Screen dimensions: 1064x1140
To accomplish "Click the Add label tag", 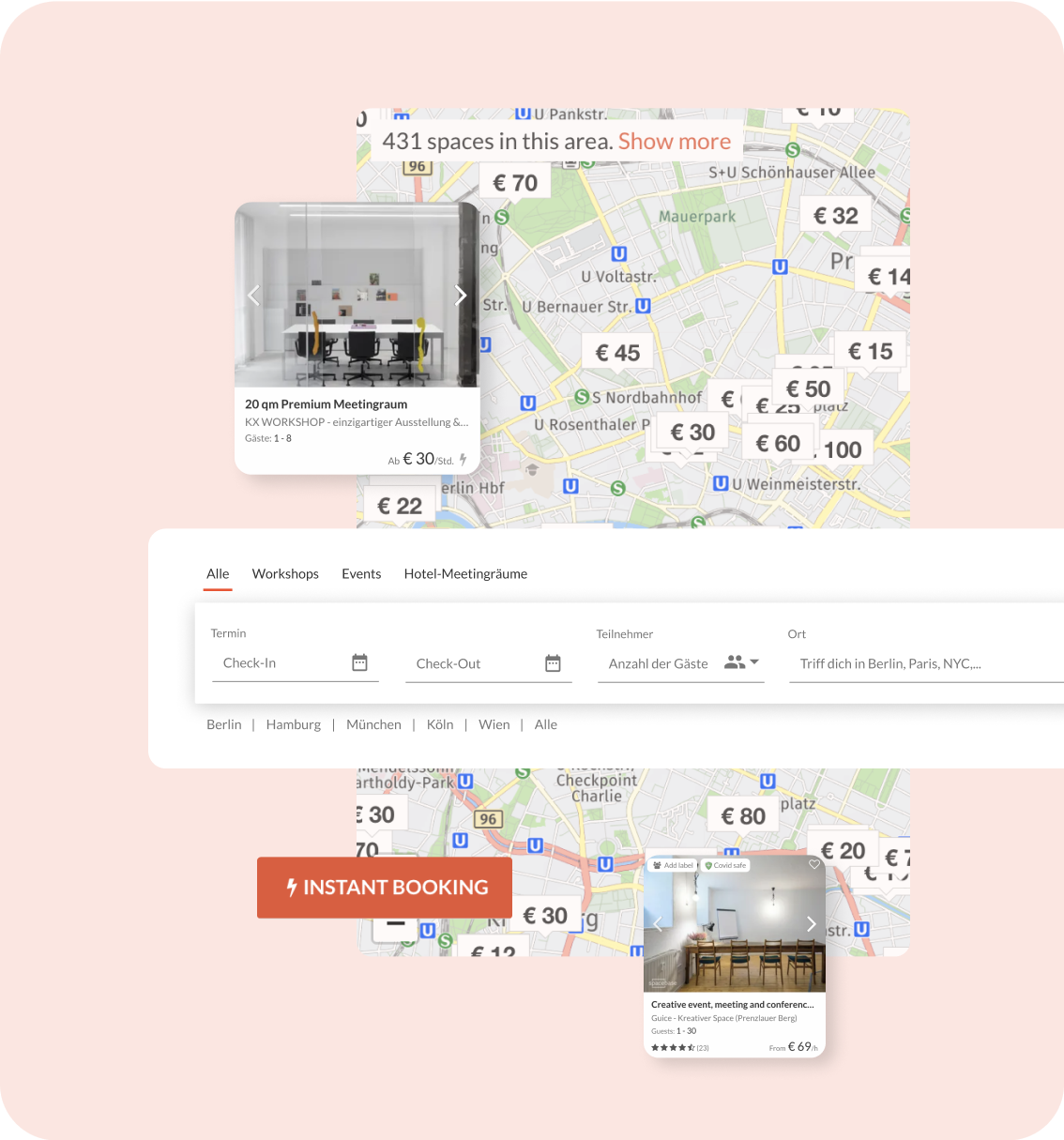I will pos(674,865).
